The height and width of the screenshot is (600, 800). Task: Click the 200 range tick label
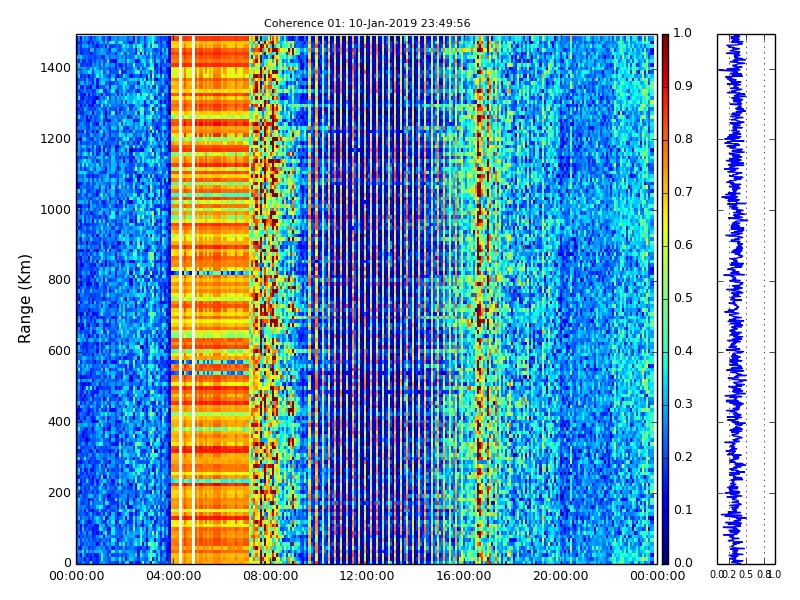pos(59,493)
